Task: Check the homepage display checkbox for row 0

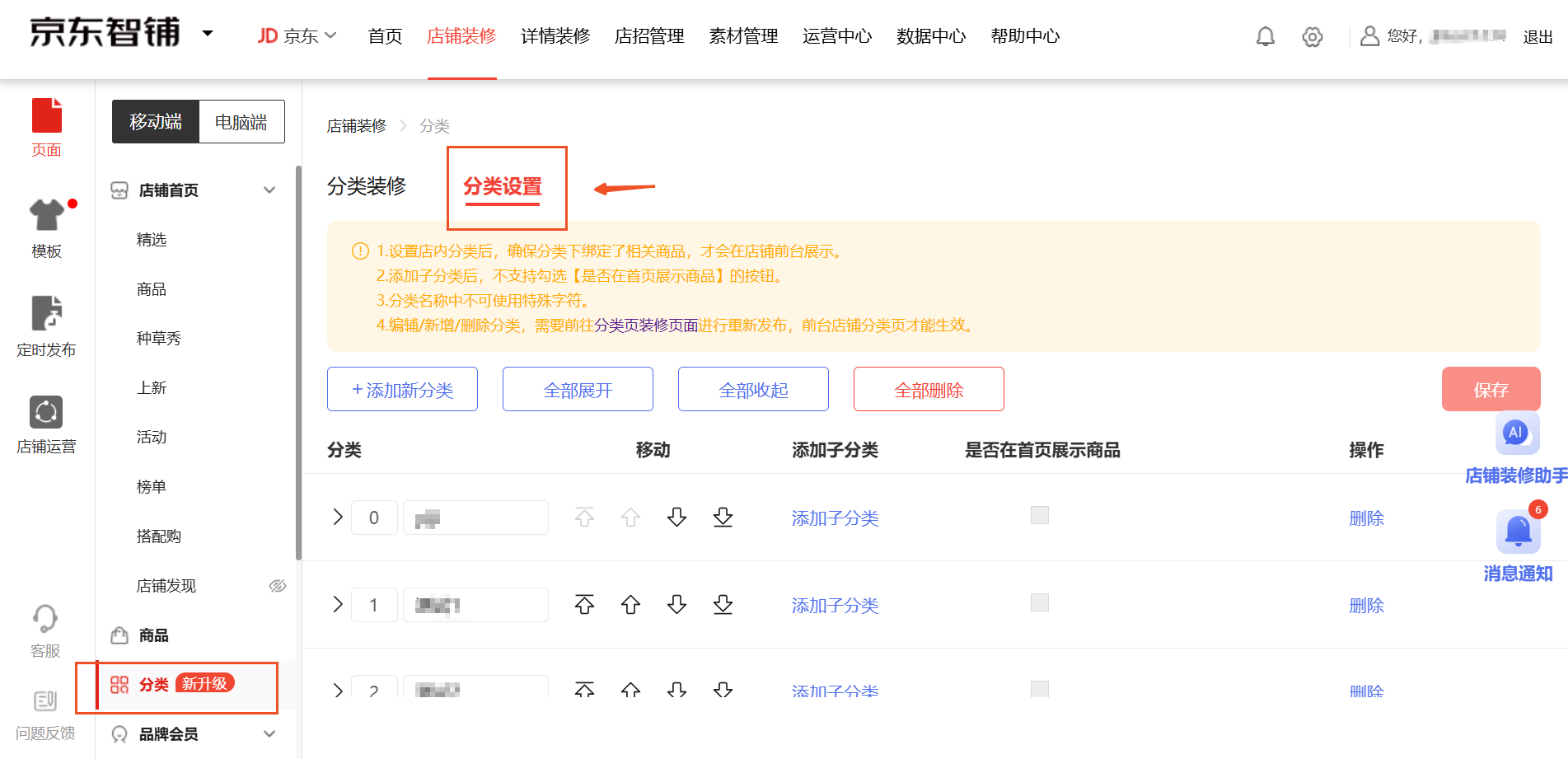Action: click(1040, 515)
